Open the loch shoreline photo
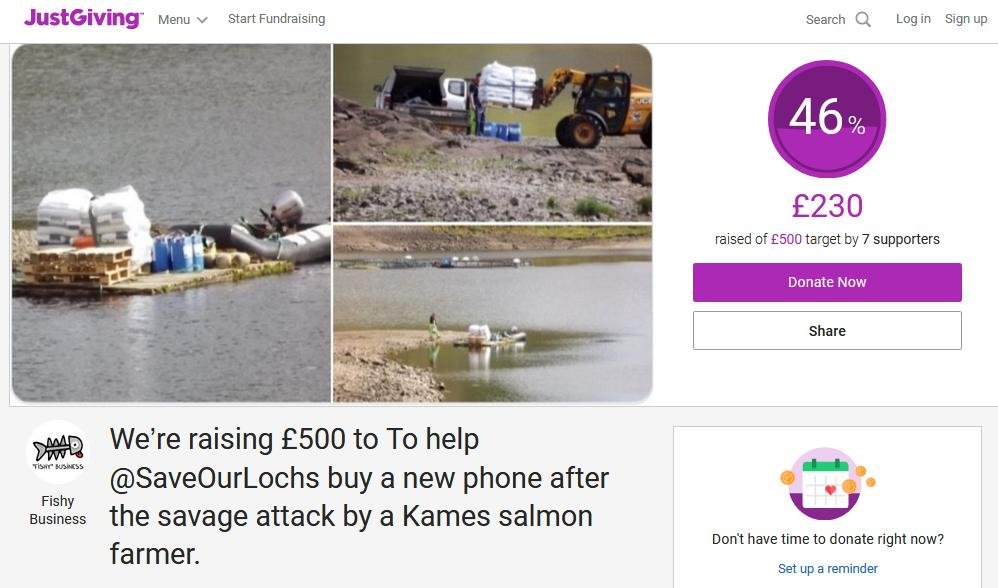 (492, 313)
